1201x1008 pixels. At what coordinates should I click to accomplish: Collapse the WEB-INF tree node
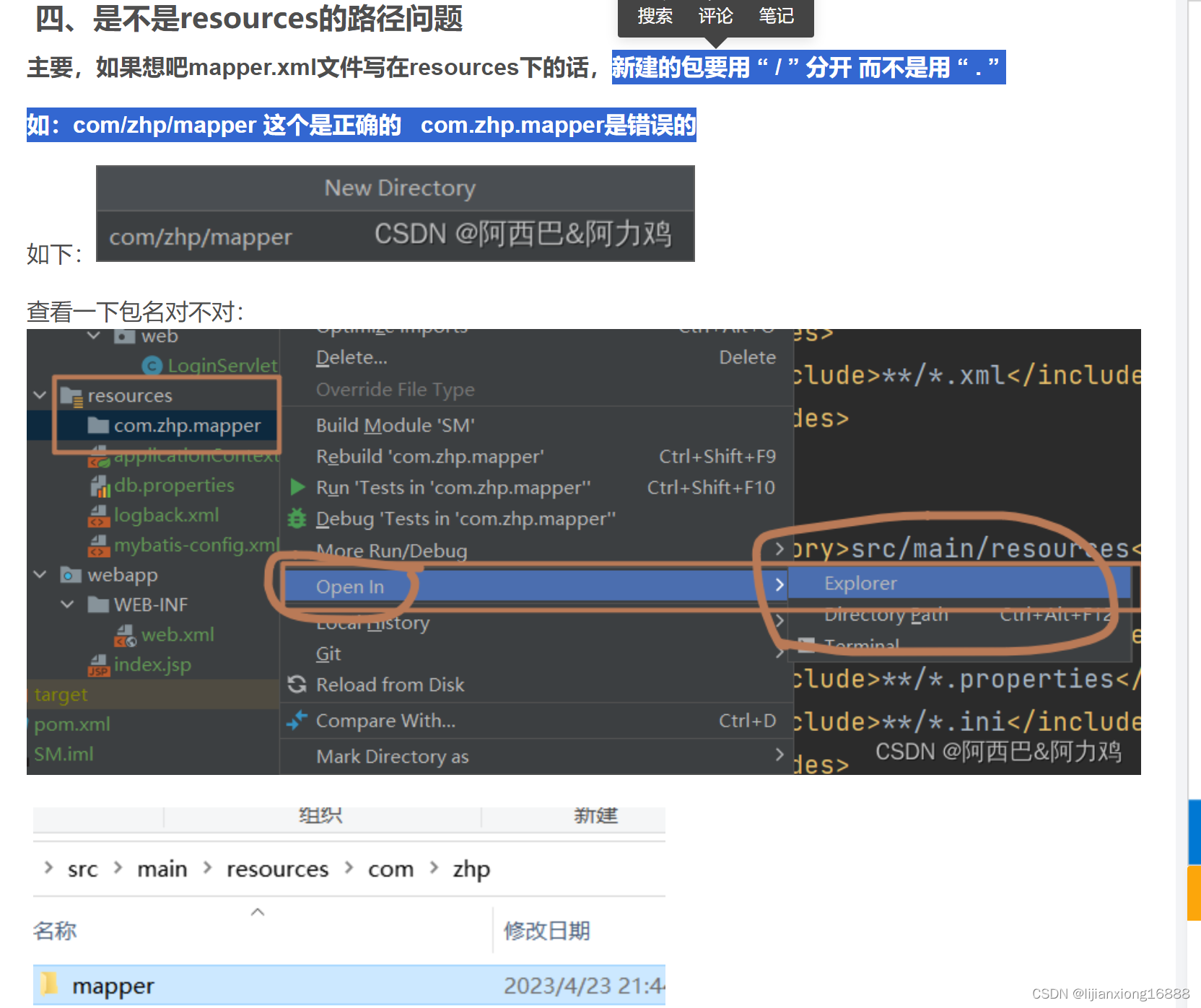click(x=67, y=604)
